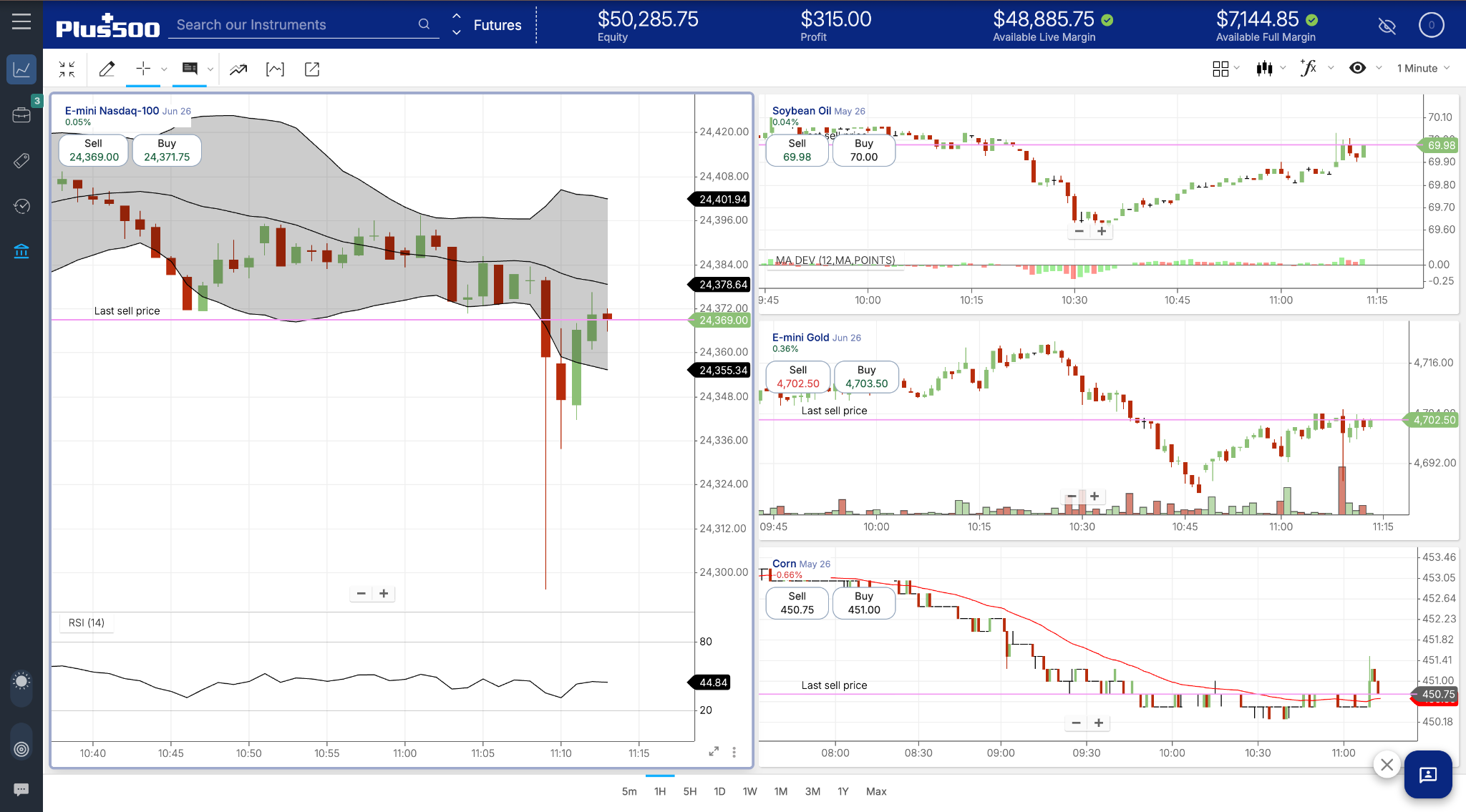
Task: Zoom out Corn chart with minus
Action: pyautogui.click(x=1076, y=723)
